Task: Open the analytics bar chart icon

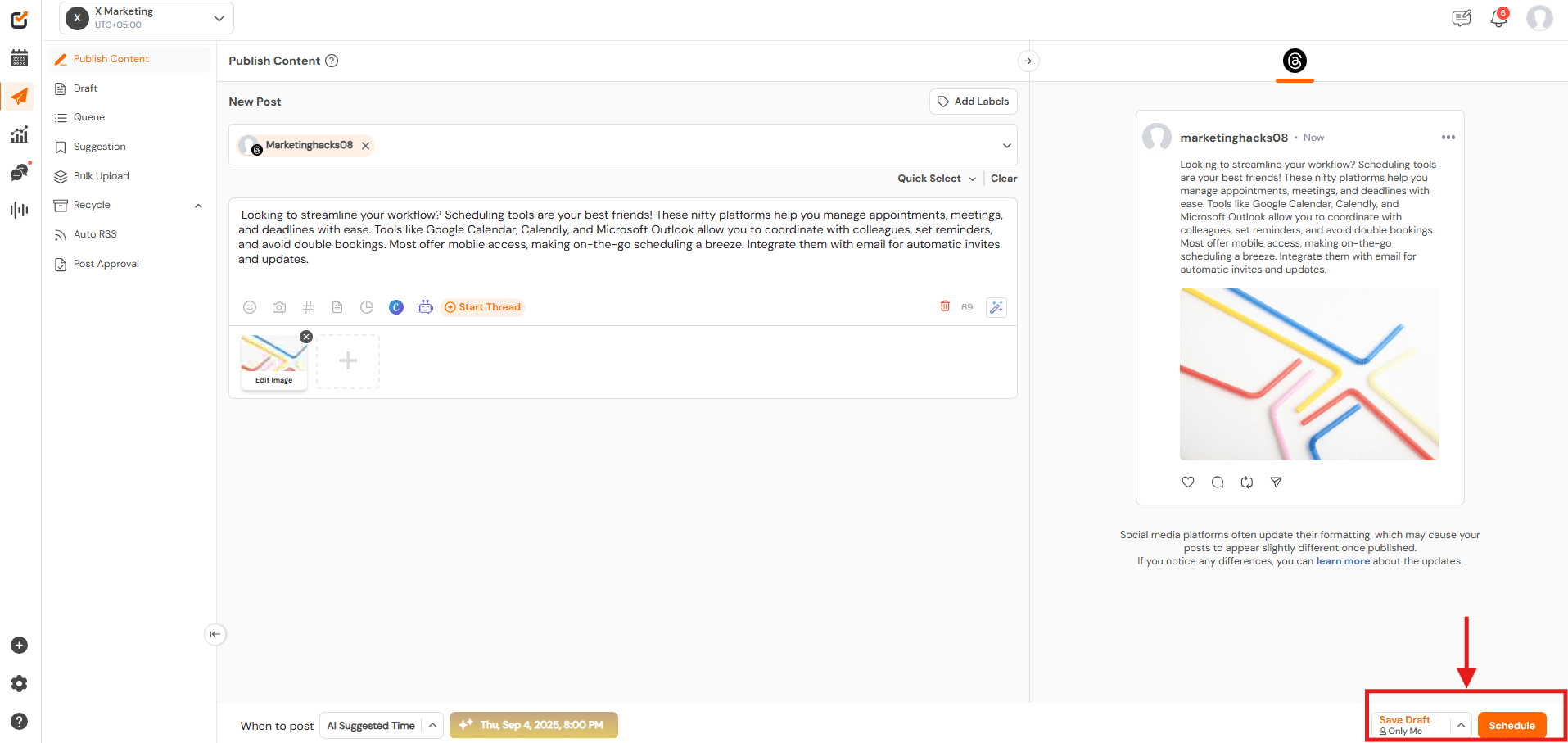Action: (x=20, y=134)
